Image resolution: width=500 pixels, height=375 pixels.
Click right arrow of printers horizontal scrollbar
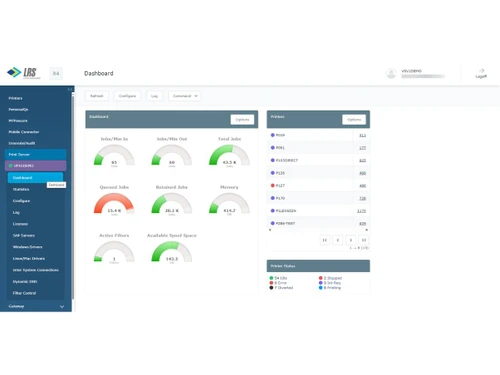point(366,230)
